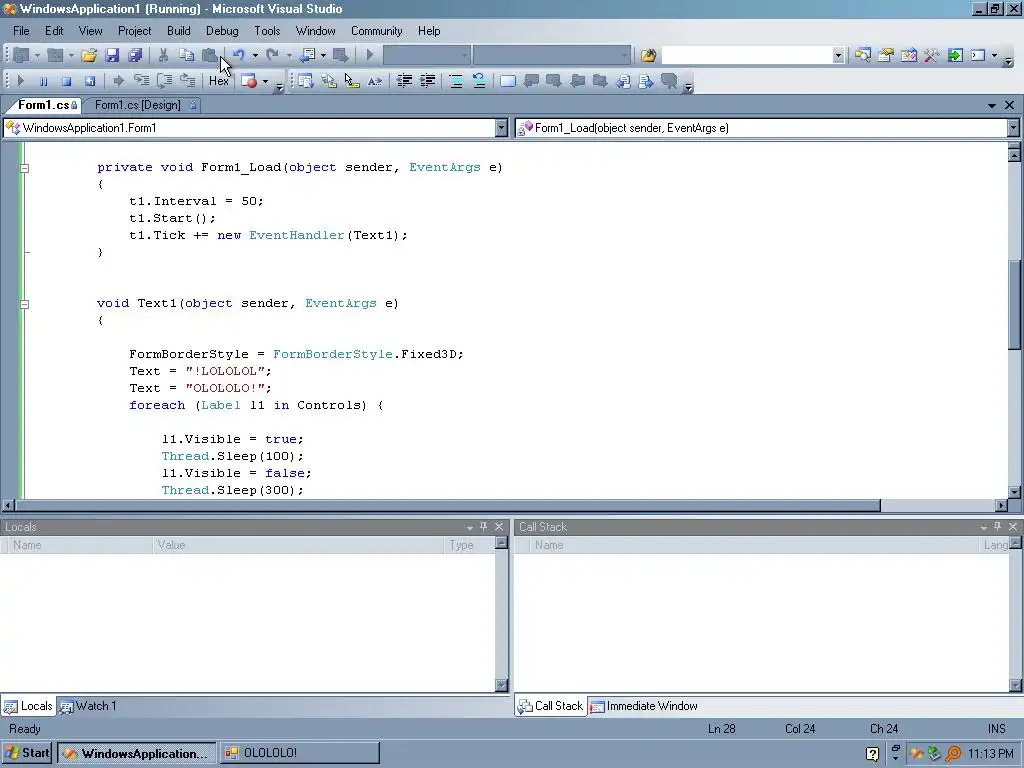
Task: Click the code editor vertical scrollbar thumb
Action: (x=1014, y=305)
